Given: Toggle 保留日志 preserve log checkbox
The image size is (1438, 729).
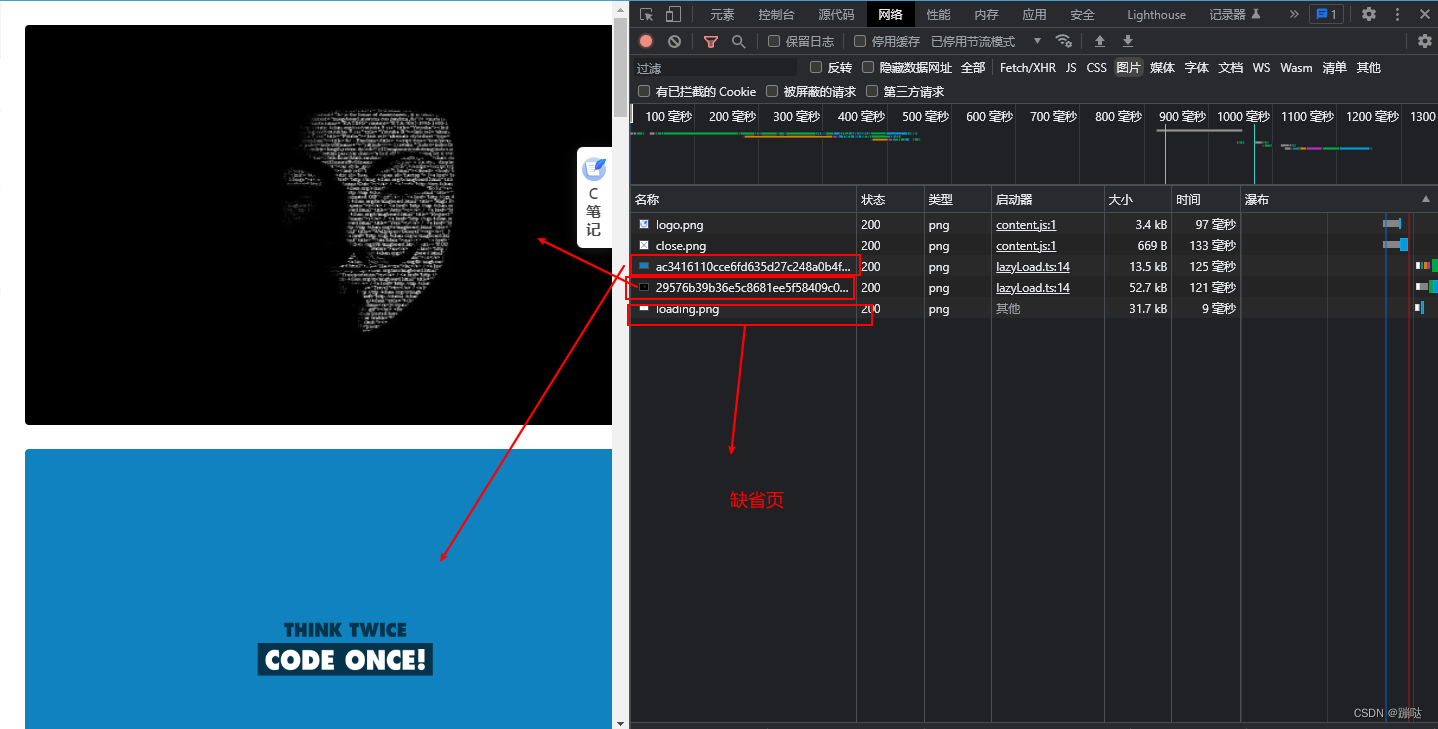Looking at the screenshot, I should pyautogui.click(x=774, y=41).
